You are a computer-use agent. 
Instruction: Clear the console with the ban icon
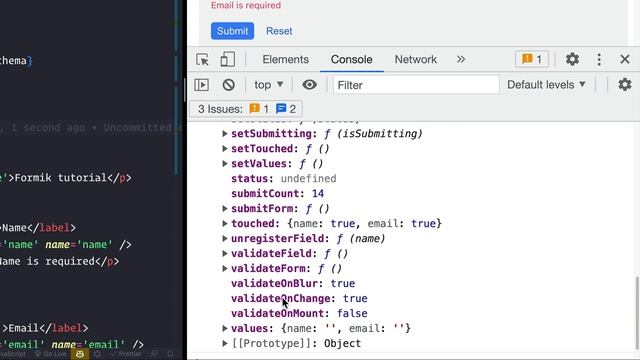(x=229, y=85)
